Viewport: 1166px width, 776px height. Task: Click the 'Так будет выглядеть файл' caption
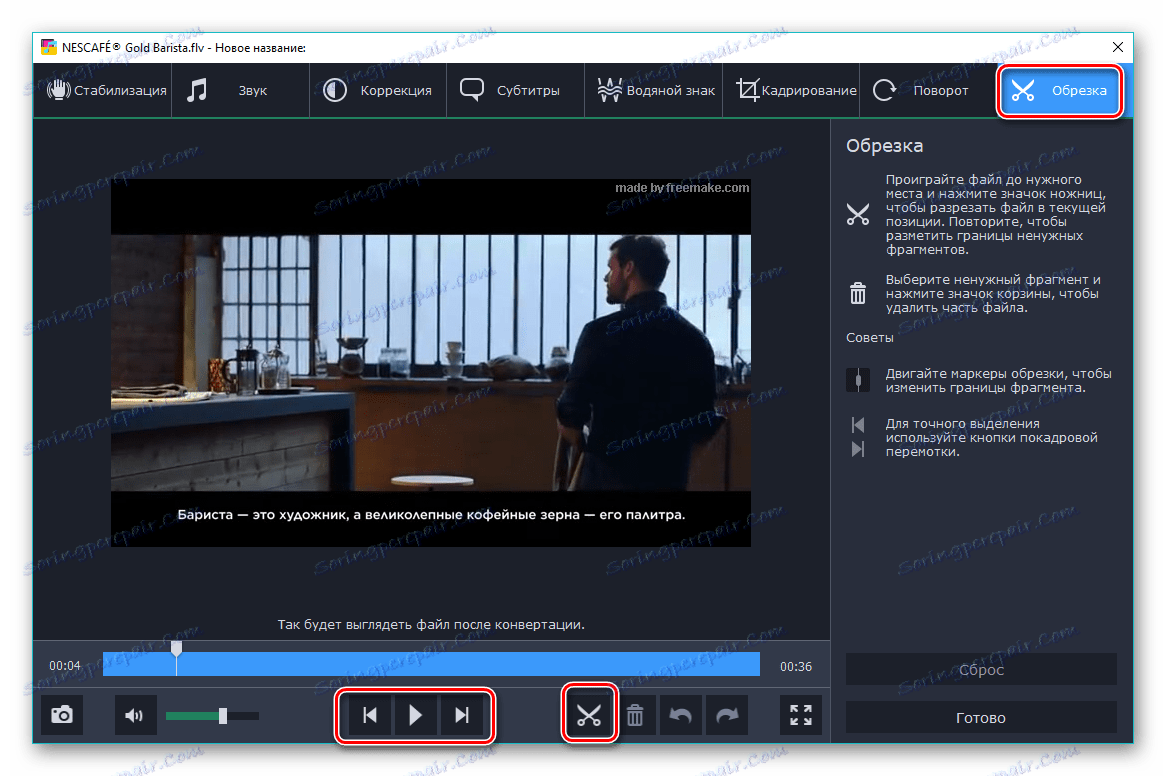point(431,624)
